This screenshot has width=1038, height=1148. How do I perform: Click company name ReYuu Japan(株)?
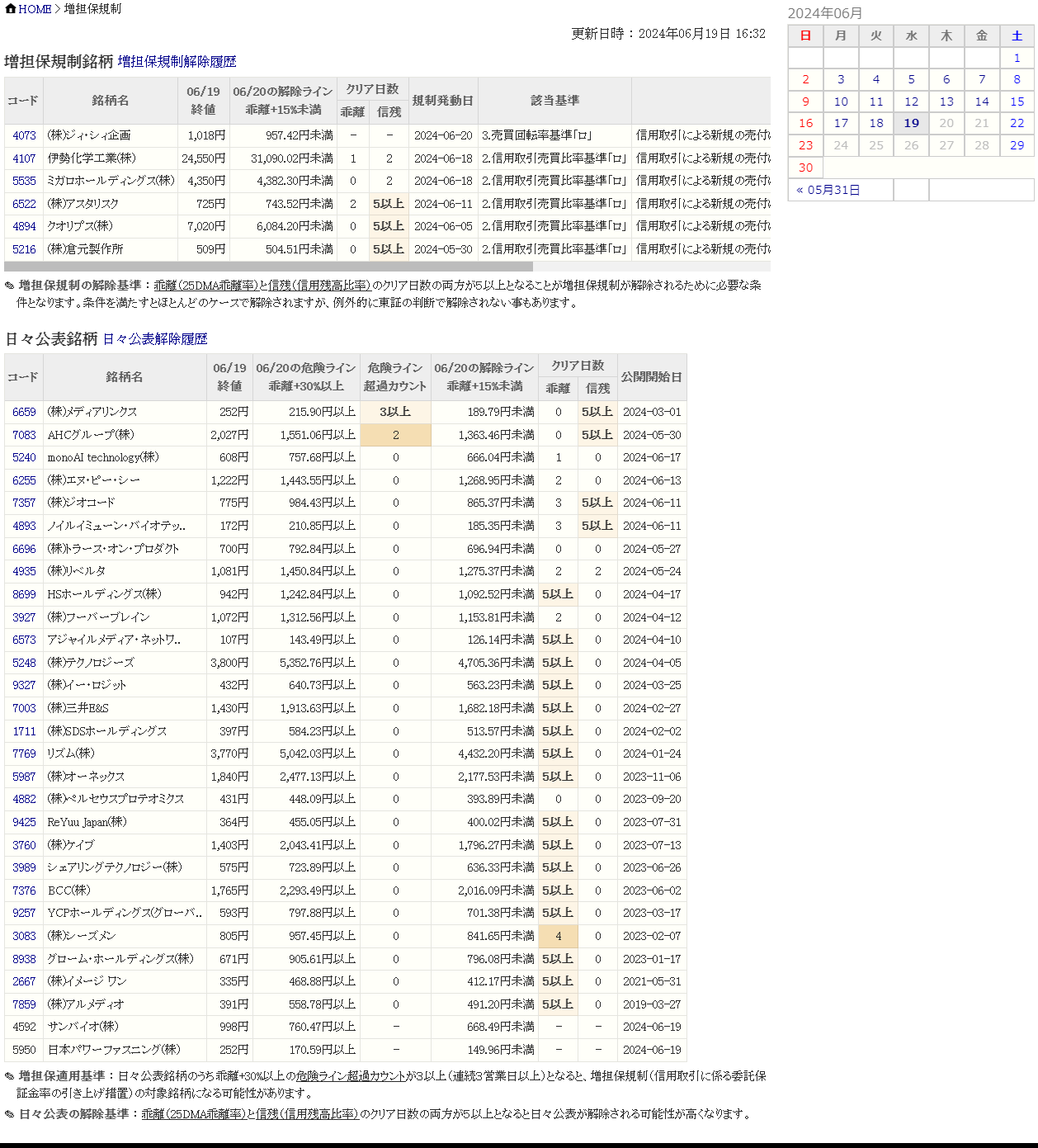[x=87, y=822]
